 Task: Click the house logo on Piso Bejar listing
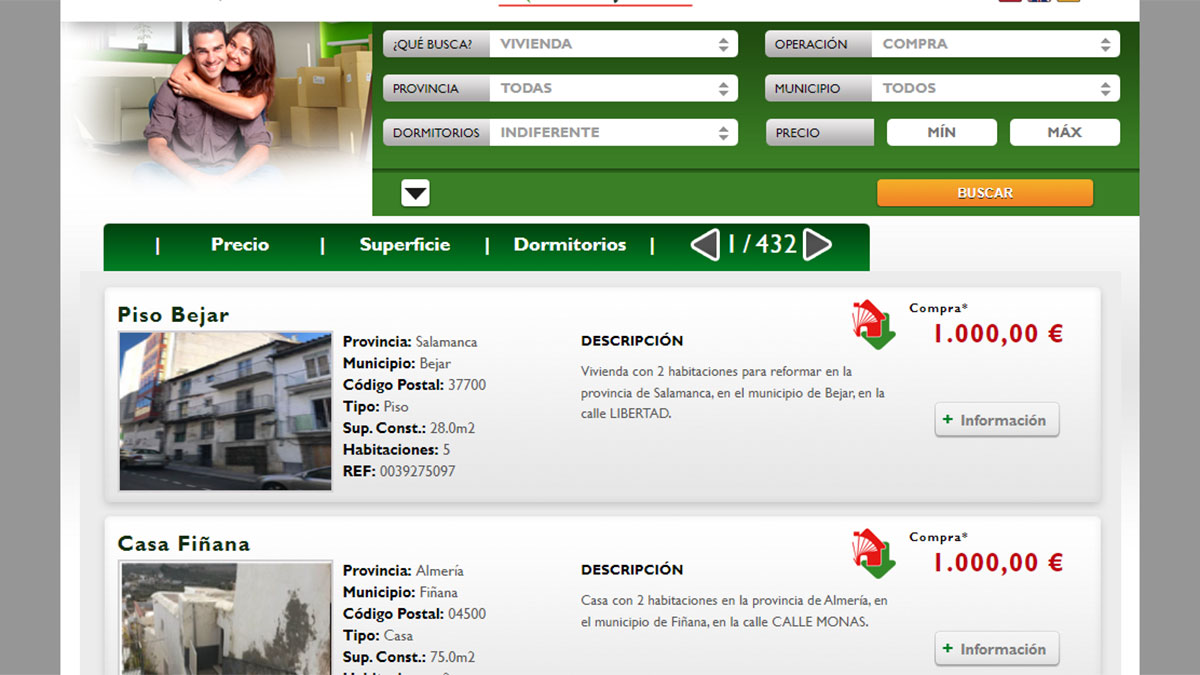[x=873, y=325]
